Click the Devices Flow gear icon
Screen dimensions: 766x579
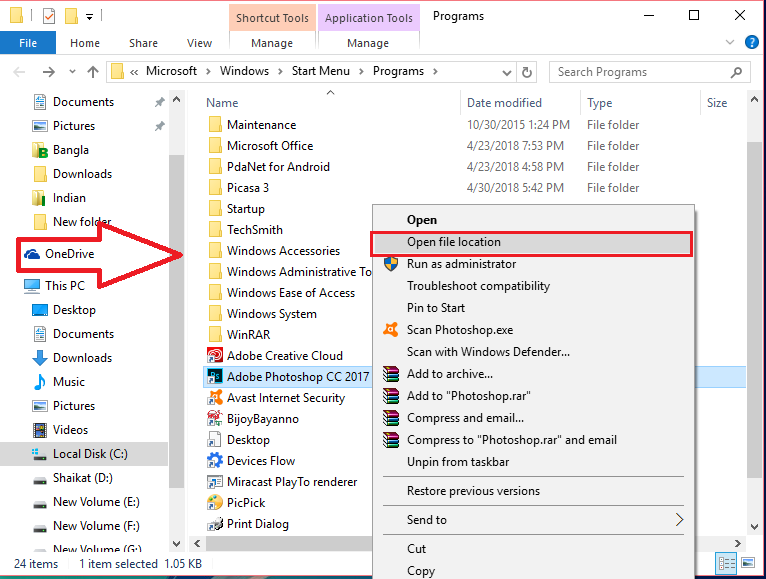tap(215, 461)
